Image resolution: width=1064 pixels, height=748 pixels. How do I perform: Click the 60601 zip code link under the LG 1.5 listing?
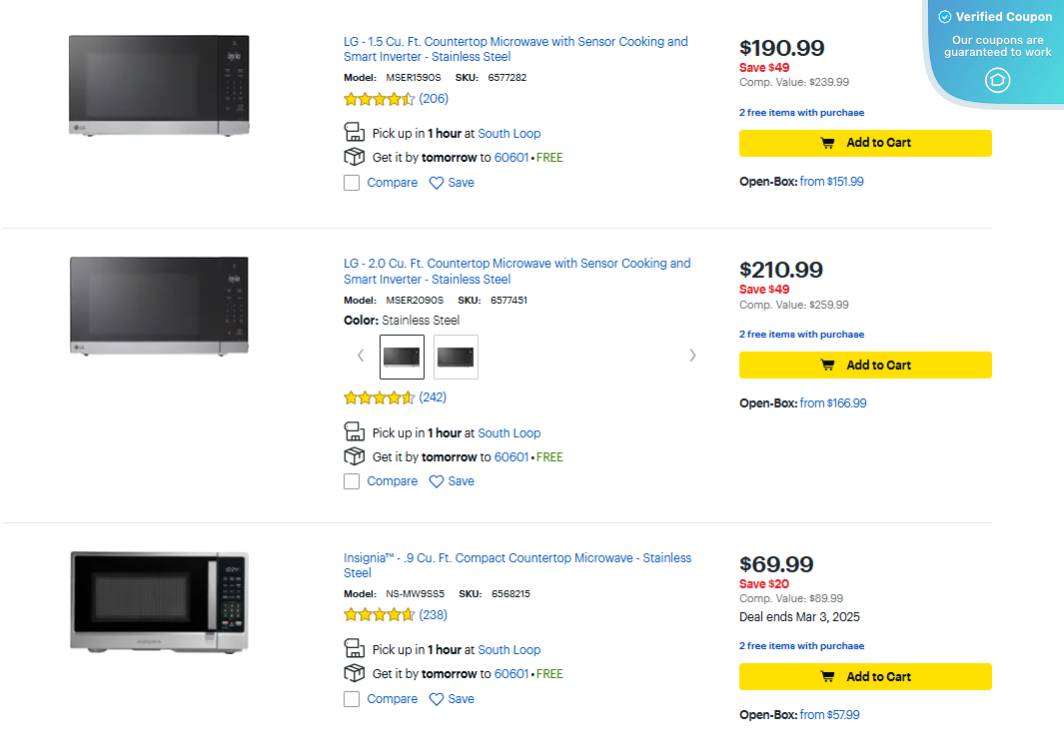(x=511, y=157)
